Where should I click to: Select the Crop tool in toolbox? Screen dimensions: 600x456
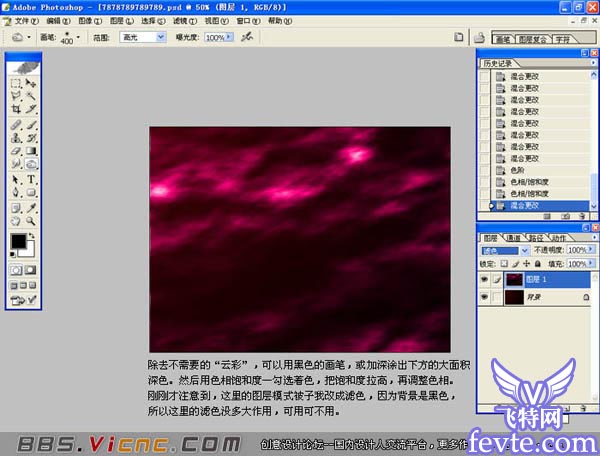coord(16,108)
